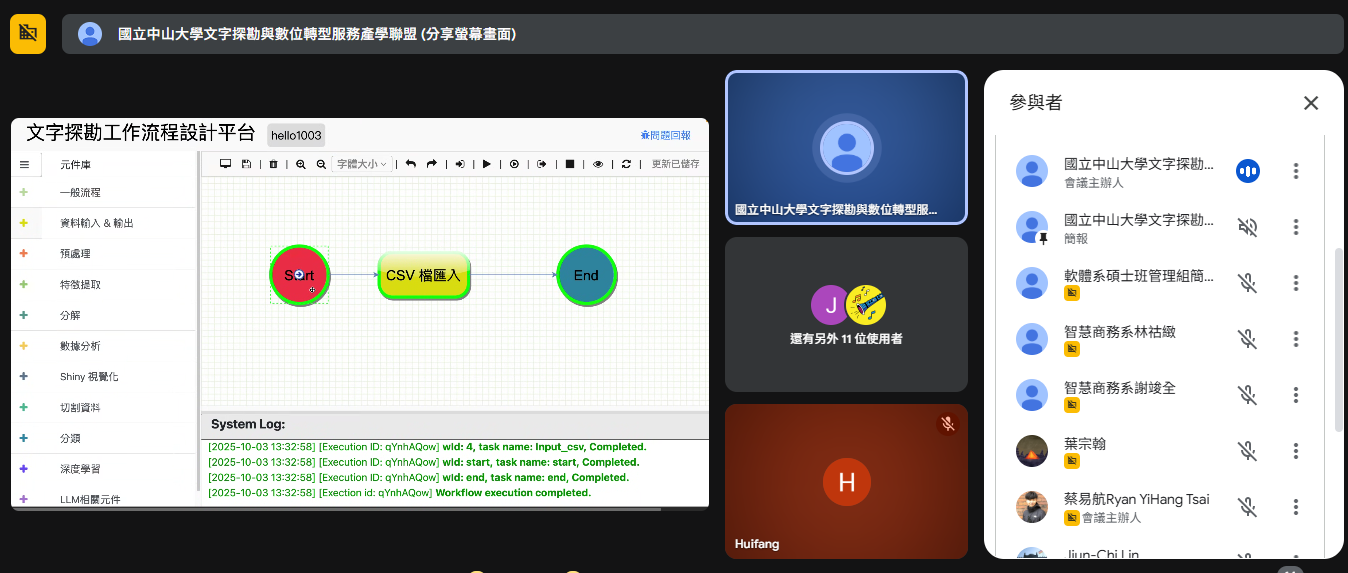The image size is (1348, 573).
Task: Click the hamburger menu beside 元件庫
Action: pyautogui.click(x=25, y=164)
